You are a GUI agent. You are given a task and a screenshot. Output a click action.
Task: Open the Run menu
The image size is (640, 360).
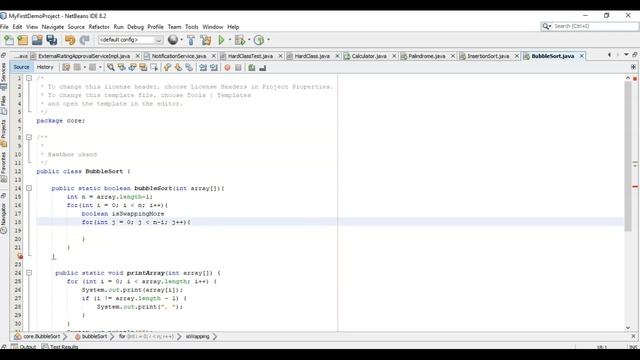coord(118,27)
